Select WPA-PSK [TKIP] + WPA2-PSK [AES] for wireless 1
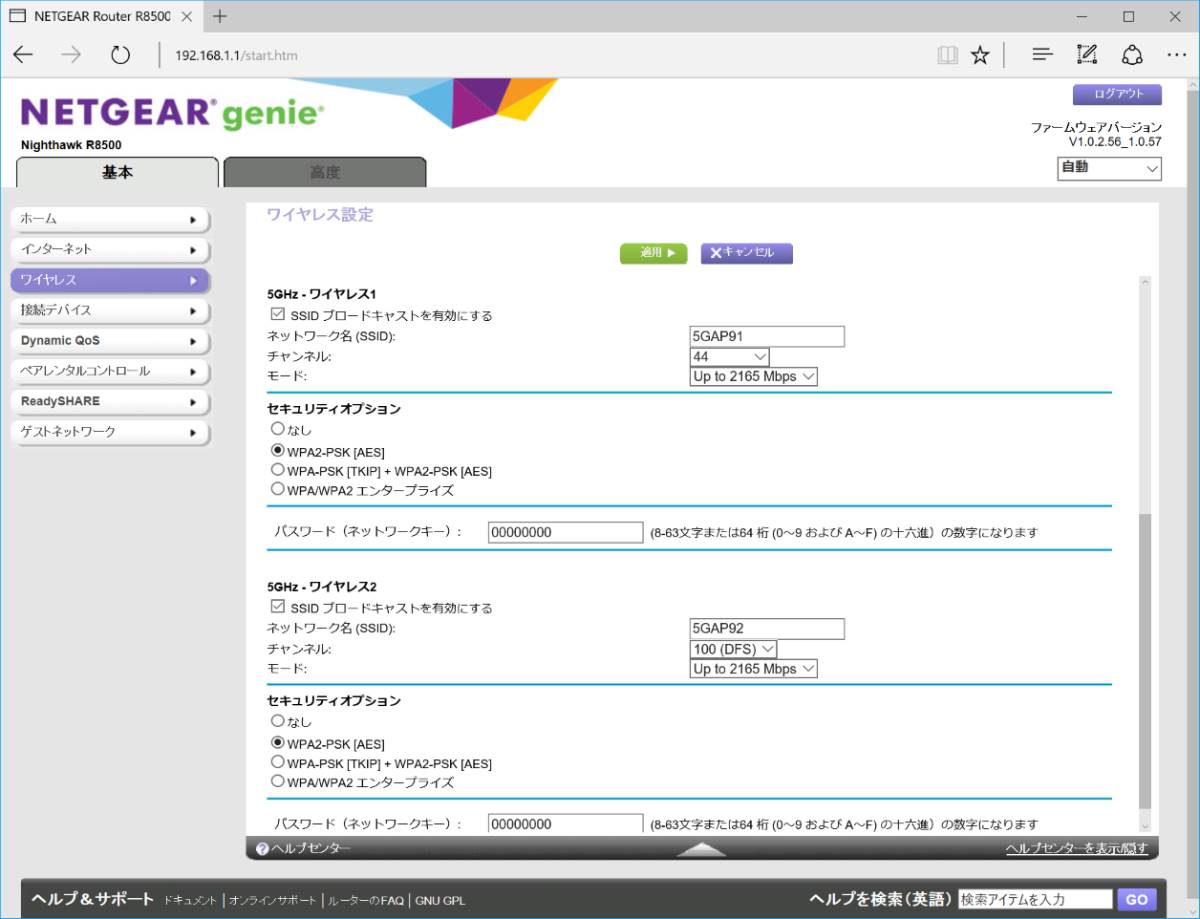The image size is (1200, 919). coord(278,470)
